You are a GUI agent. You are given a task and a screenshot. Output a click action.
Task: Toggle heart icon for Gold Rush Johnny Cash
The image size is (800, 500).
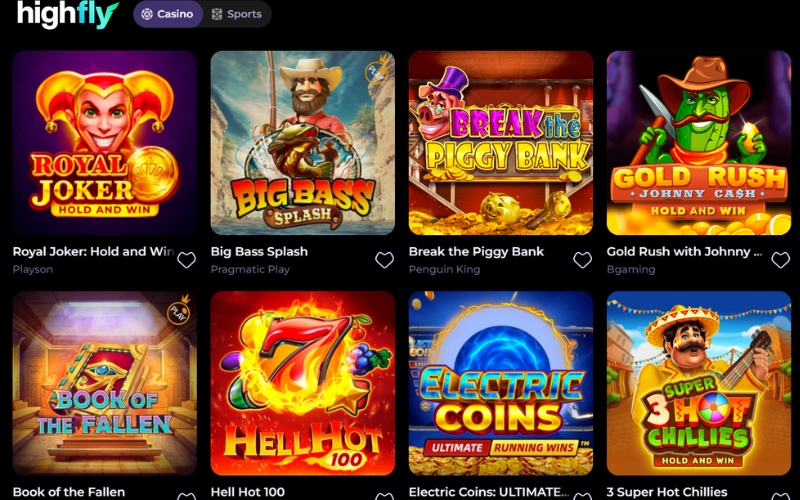tap(780, 260)
